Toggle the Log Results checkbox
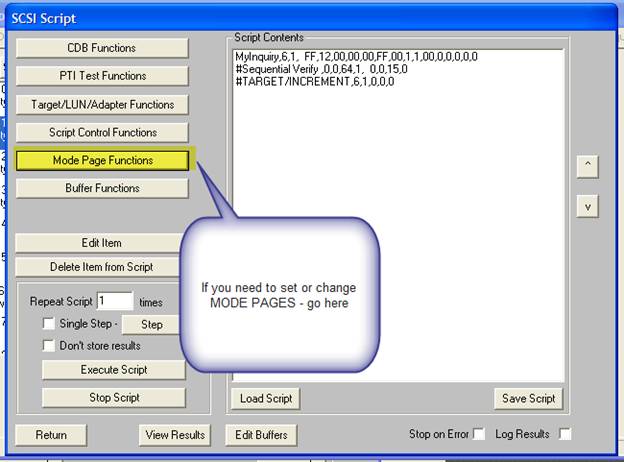624x462 pixels. (565, 434)
